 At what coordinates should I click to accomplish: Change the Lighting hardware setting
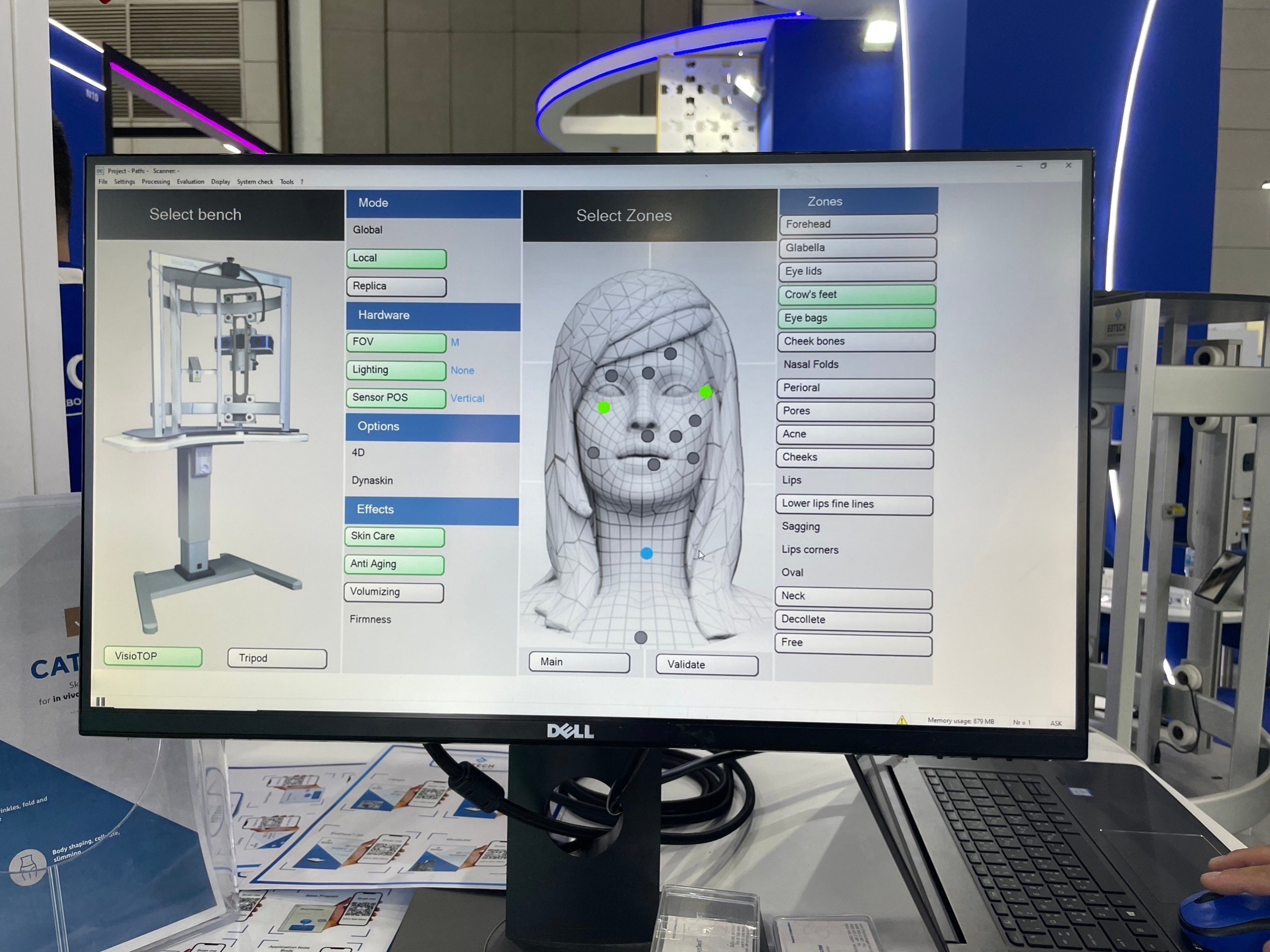point(396,370)
